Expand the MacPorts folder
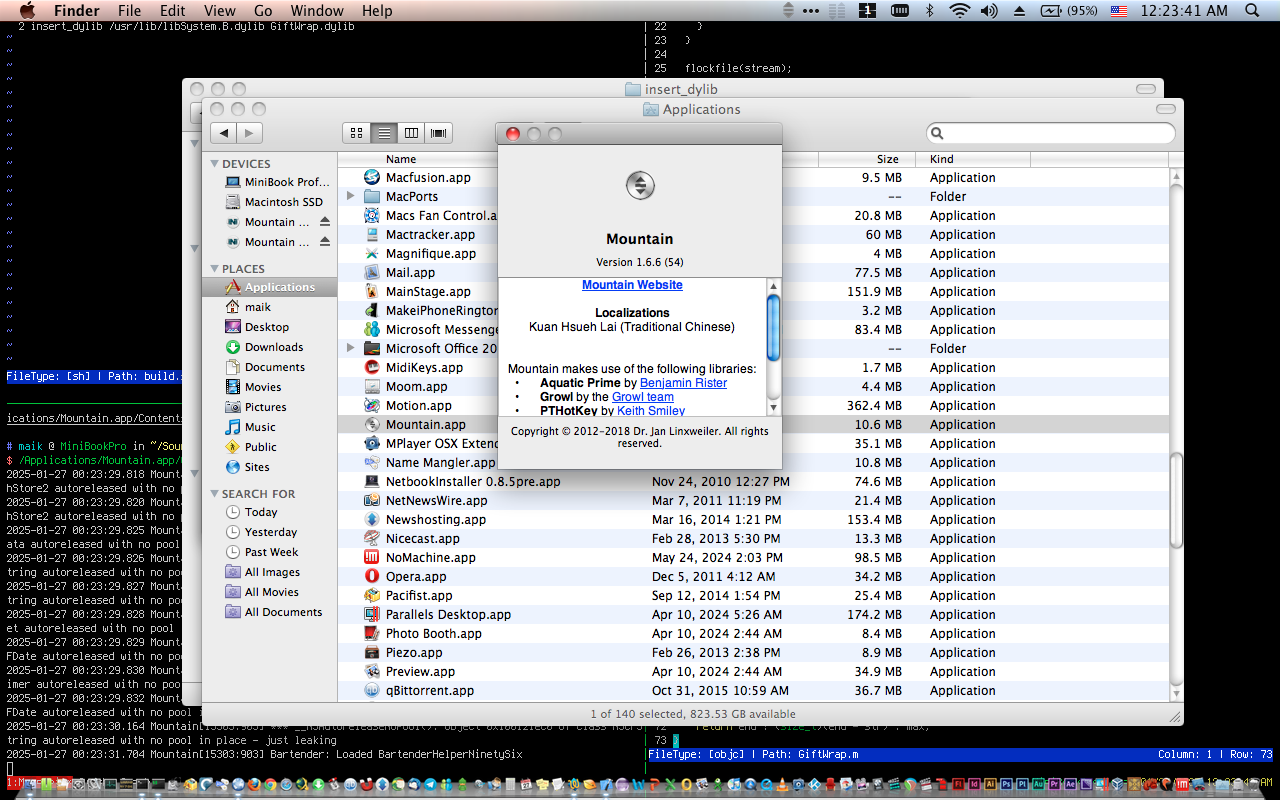 pos(351,196)
